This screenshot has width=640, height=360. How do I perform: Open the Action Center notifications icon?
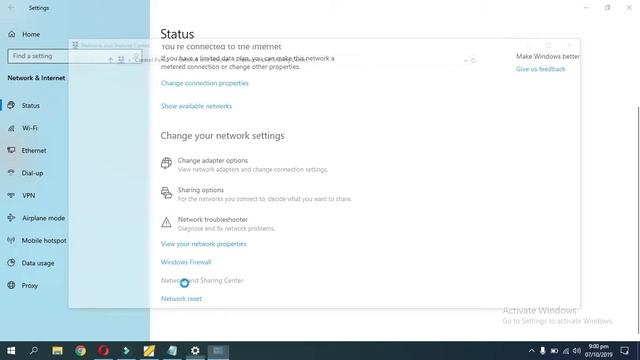[624, 351]
